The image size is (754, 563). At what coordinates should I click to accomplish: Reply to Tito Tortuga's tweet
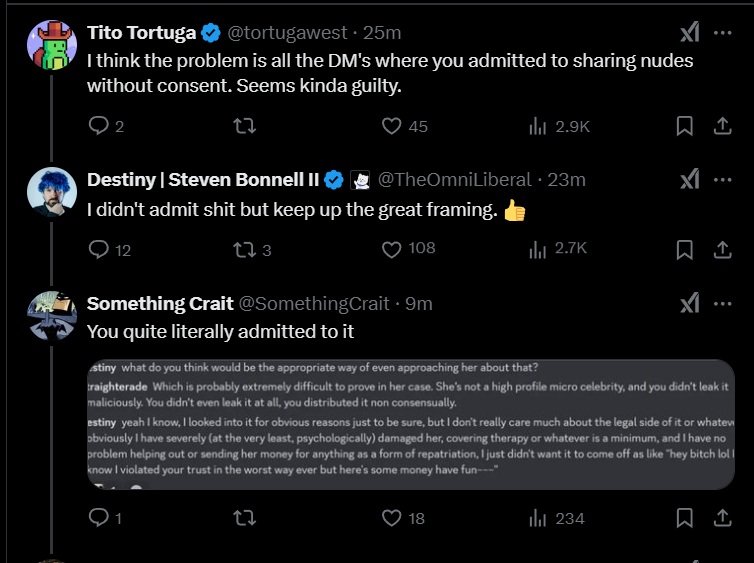[x=98, y=126]
